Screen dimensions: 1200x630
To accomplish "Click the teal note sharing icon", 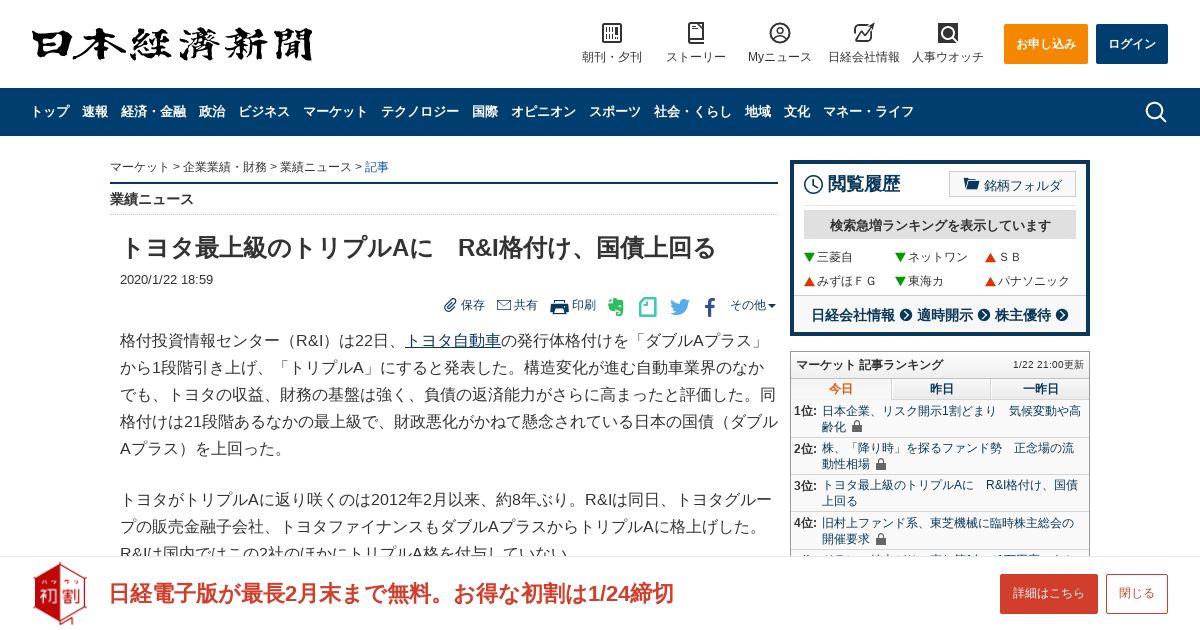I will [648, 307].
